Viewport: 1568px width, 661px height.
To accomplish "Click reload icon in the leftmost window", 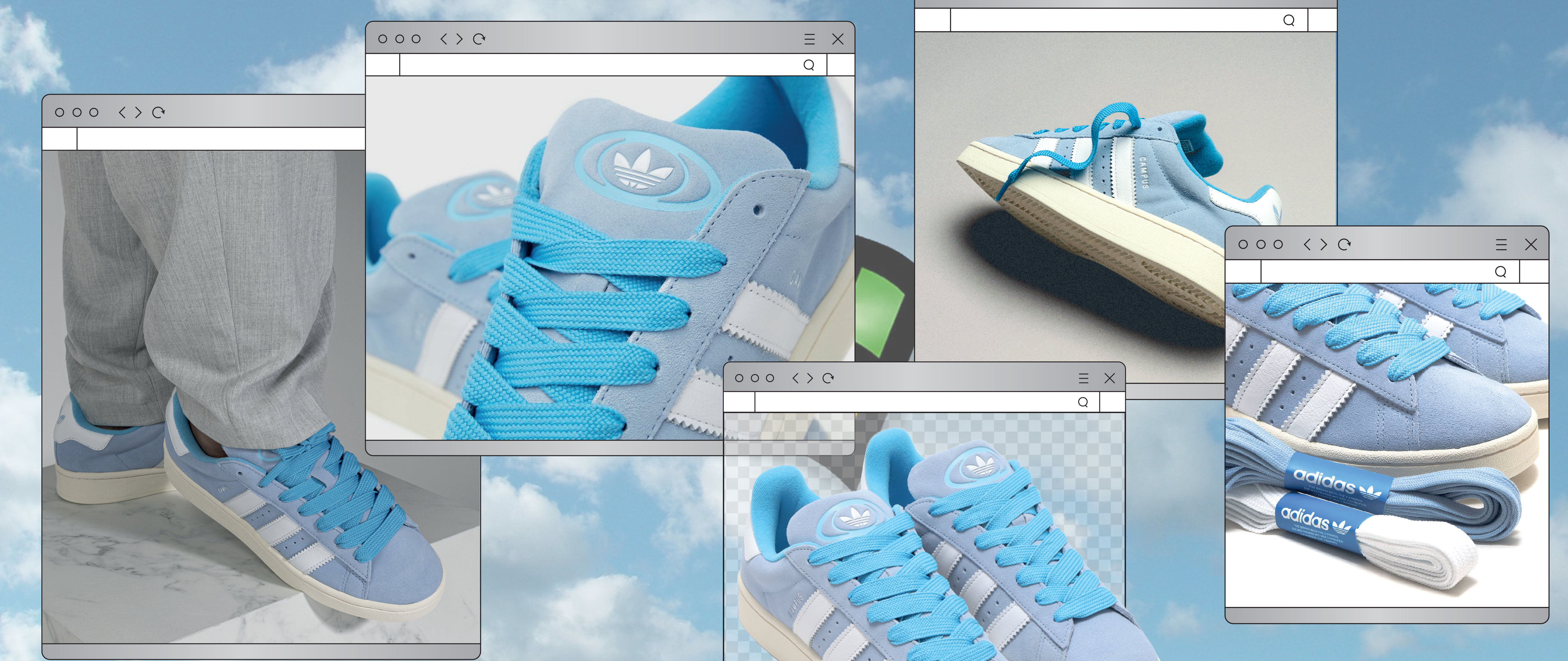I will coord(158,113).
